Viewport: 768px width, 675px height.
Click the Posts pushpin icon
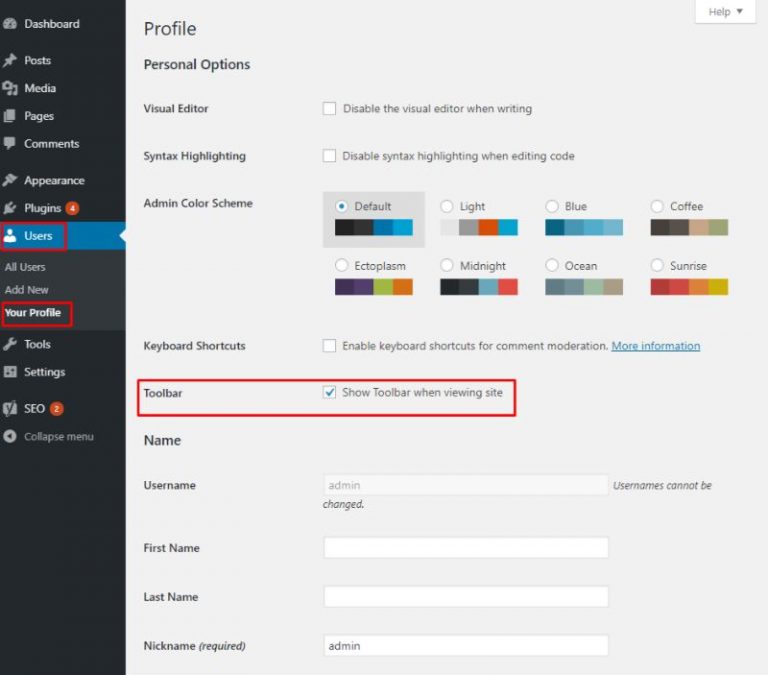point(10,60)
